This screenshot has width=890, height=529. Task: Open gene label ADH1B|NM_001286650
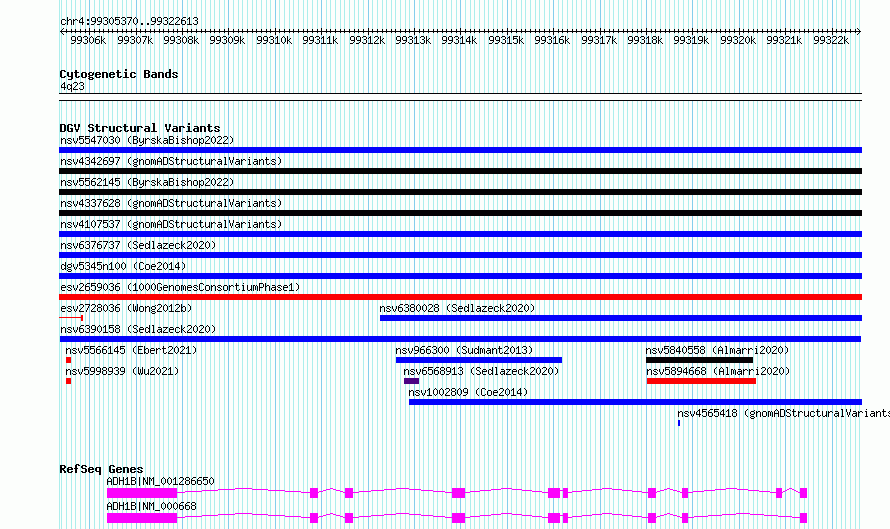[x=161, y=481]
